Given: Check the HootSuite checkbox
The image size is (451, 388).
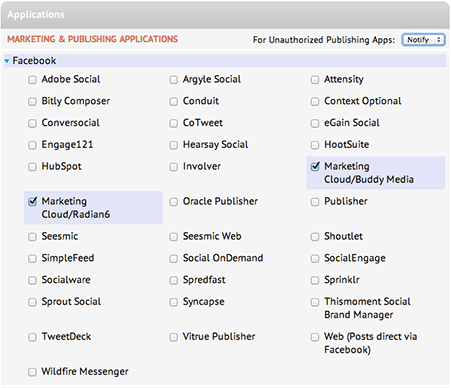Looking at the screenshot, I should pyautogui.click(x=315, y=145).
